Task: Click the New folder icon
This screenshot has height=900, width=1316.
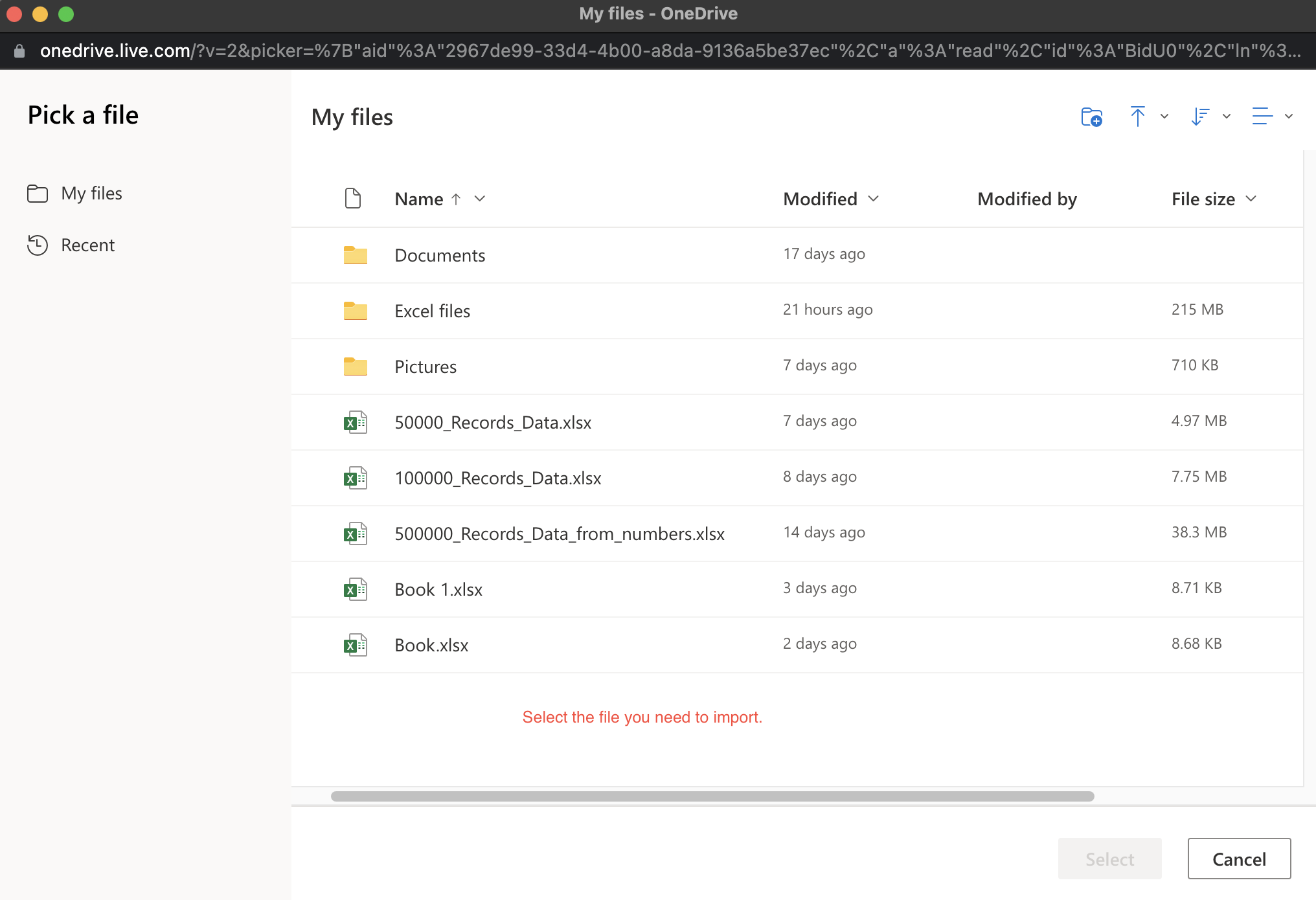Action: [x=1092, y=117]
